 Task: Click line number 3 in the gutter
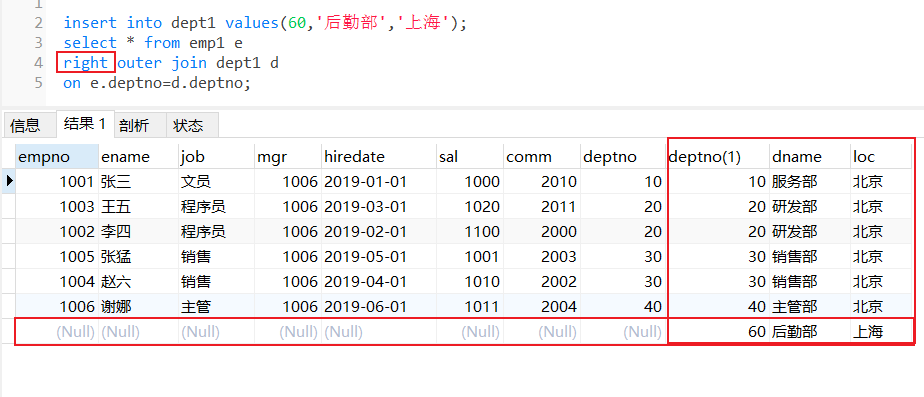tap(38, 42)
